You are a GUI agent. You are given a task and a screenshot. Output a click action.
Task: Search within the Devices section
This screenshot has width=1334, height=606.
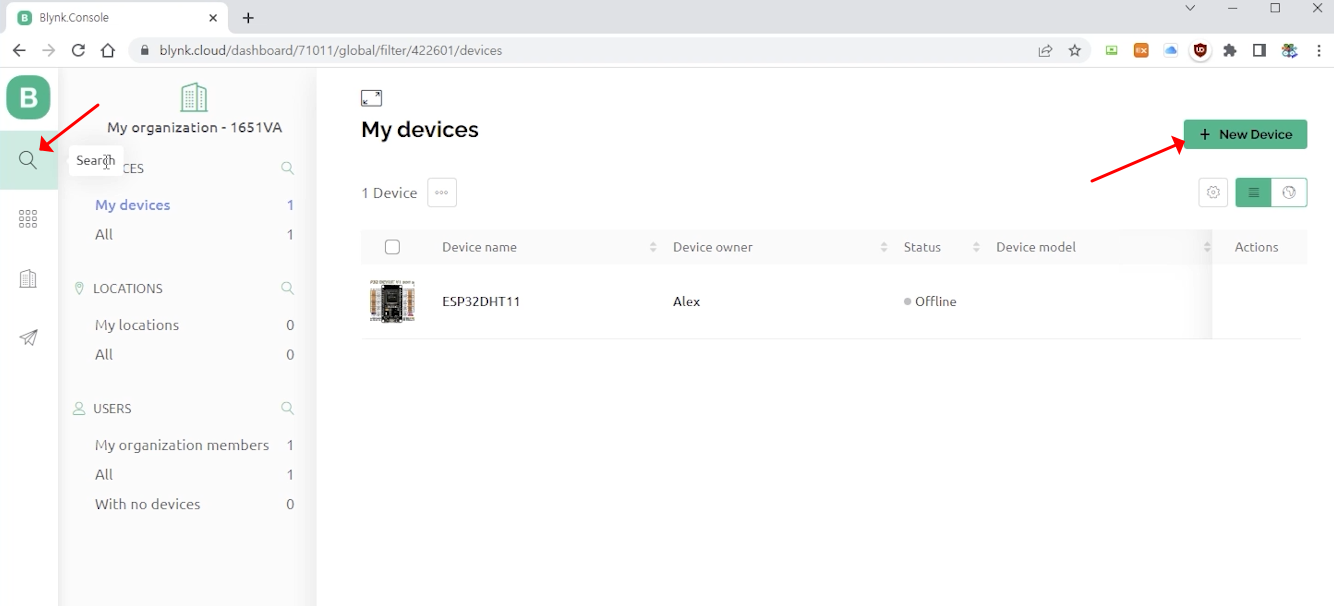287,168
